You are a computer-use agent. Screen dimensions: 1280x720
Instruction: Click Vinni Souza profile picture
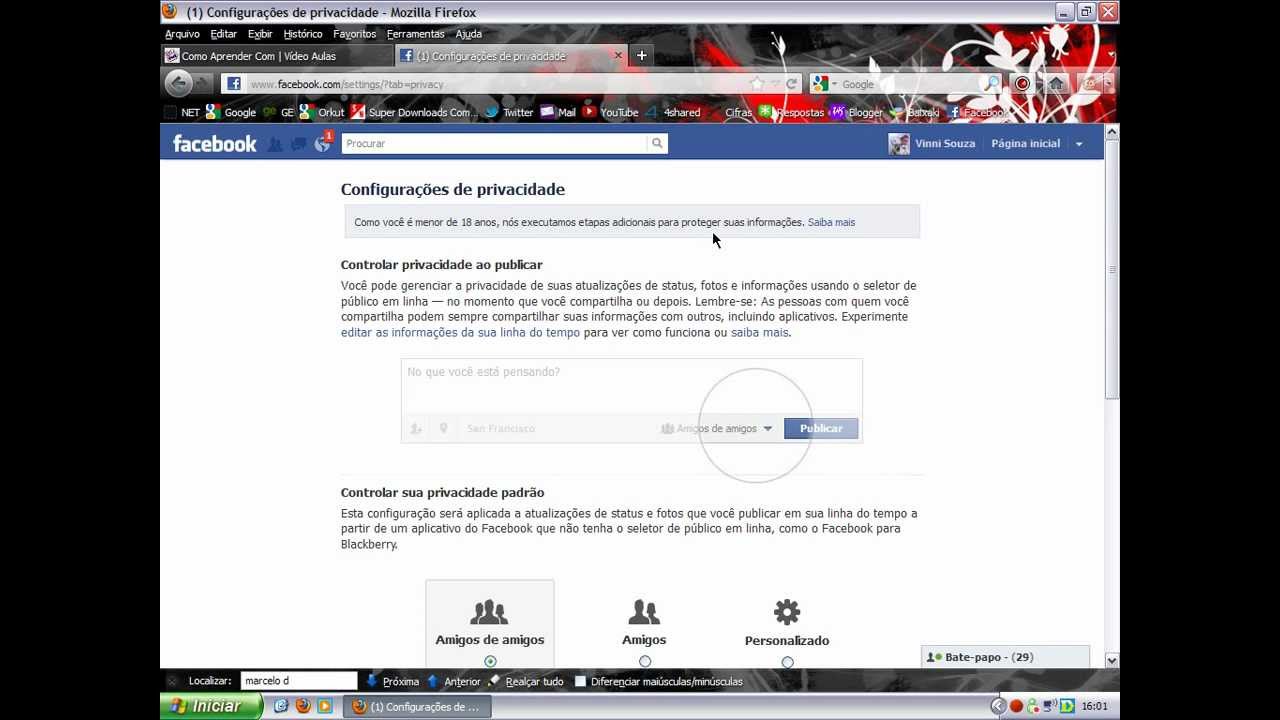click(x=899, y=144)
